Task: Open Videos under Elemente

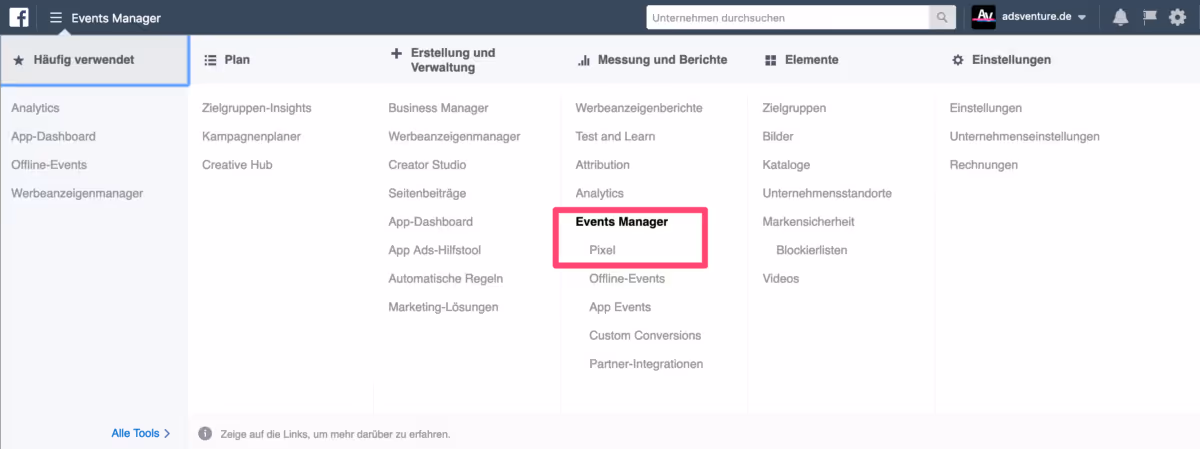Action: pyautogui.click(x=781, y=279)
